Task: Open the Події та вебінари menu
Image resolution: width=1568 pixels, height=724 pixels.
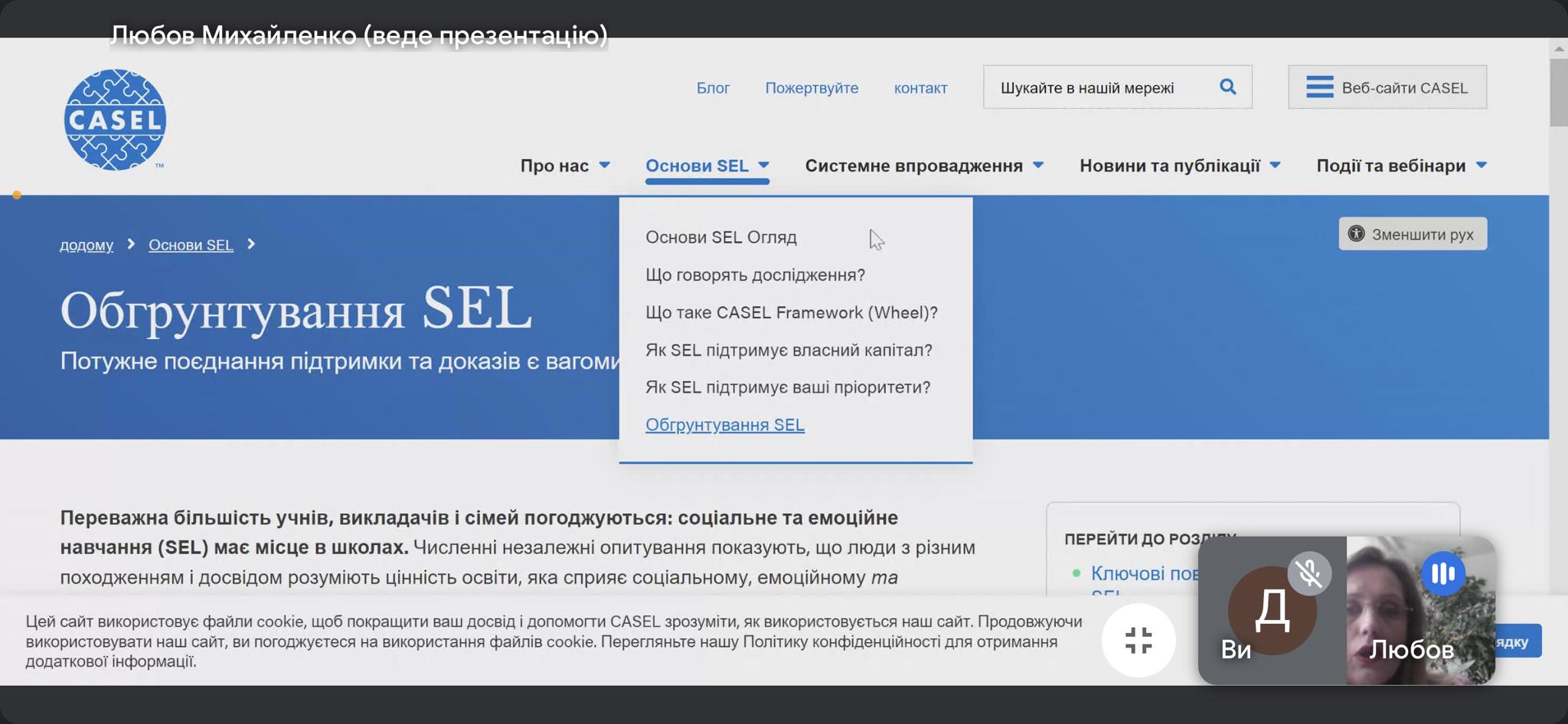Action: click(x=1390, y=165)
